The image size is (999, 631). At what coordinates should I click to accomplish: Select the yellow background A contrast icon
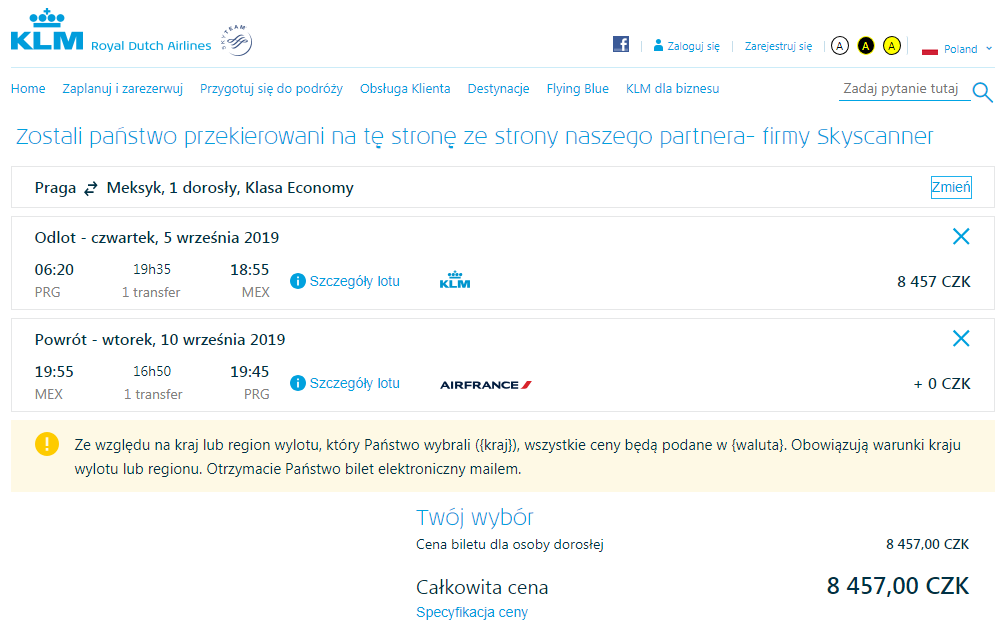(x=891, y=46)
